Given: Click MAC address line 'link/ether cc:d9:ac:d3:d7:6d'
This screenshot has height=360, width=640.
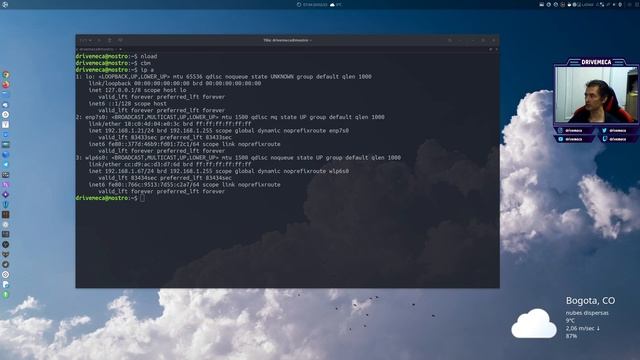Looking at the screenshot, I should pos(170,164).
